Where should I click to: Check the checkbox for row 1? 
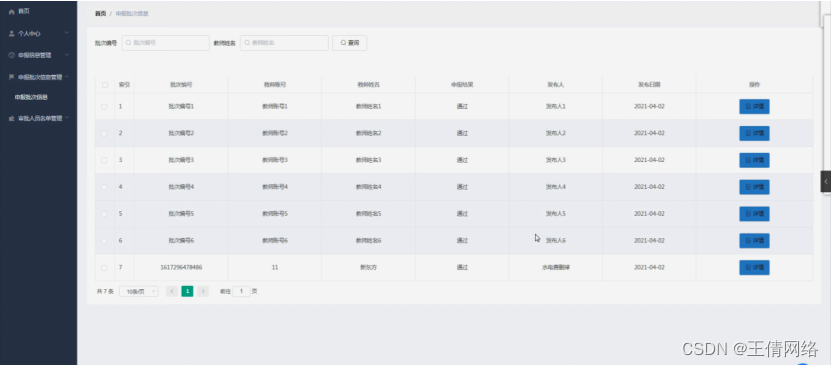click(104, 106)
